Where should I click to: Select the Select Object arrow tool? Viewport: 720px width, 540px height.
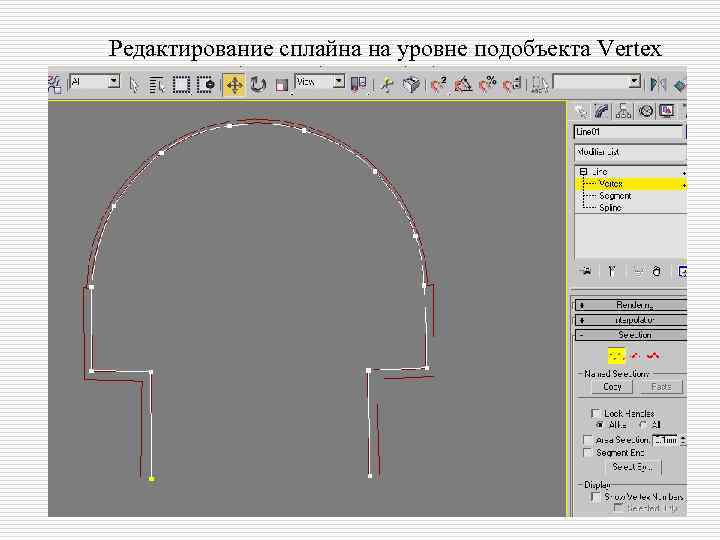pyautogui.click(x=134, y=85)
